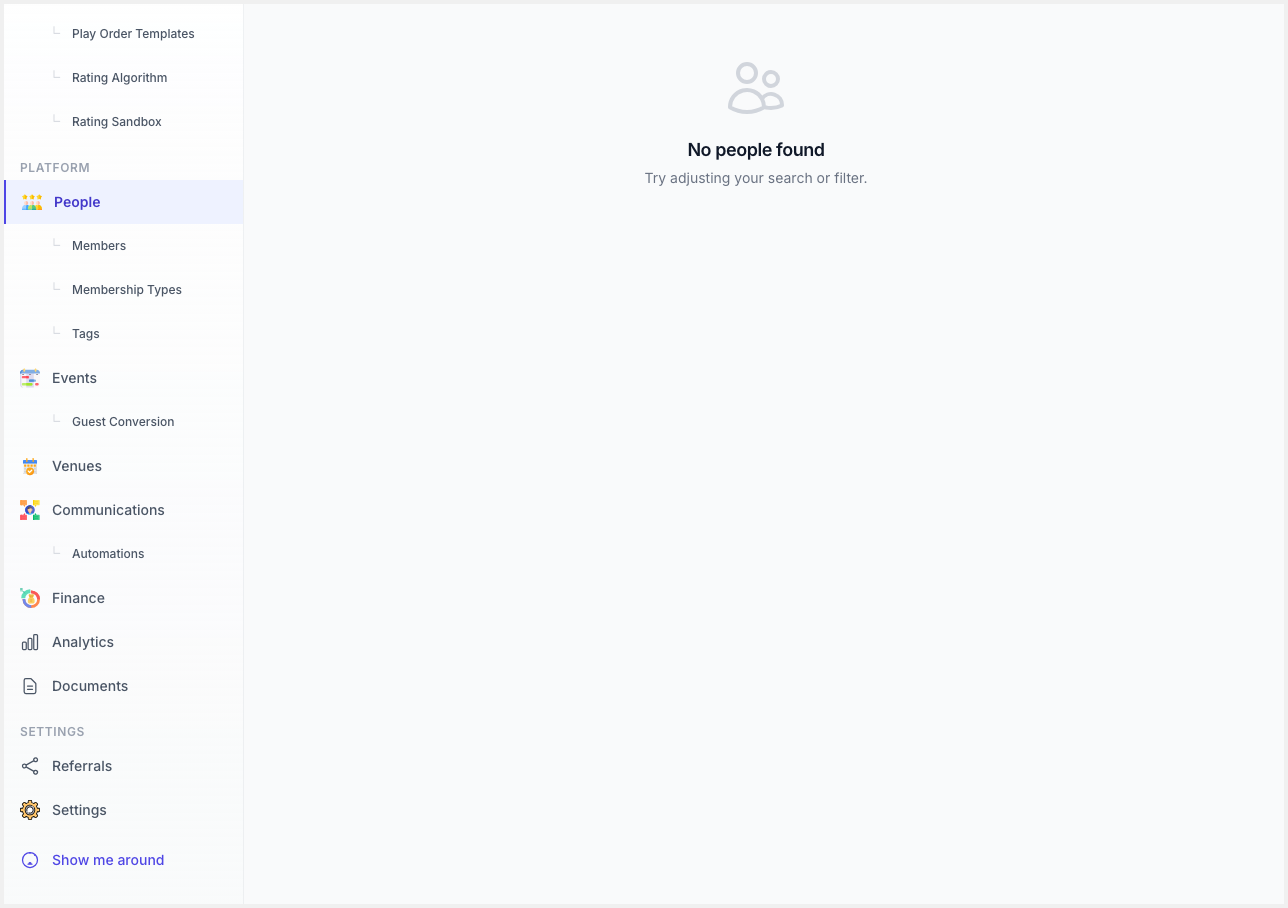
Task: Open Automations under Communications
Action: [108, 554]
